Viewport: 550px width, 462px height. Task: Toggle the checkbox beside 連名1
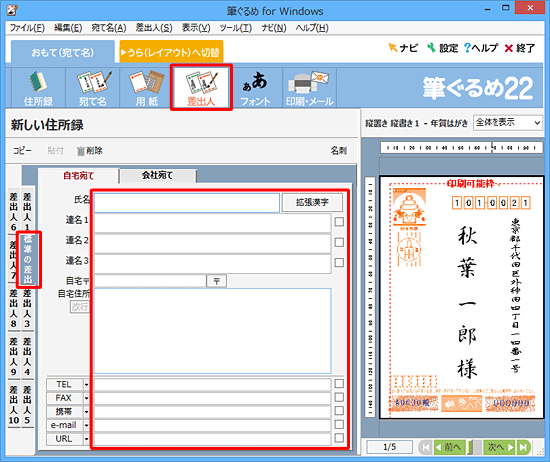point(339,222)
